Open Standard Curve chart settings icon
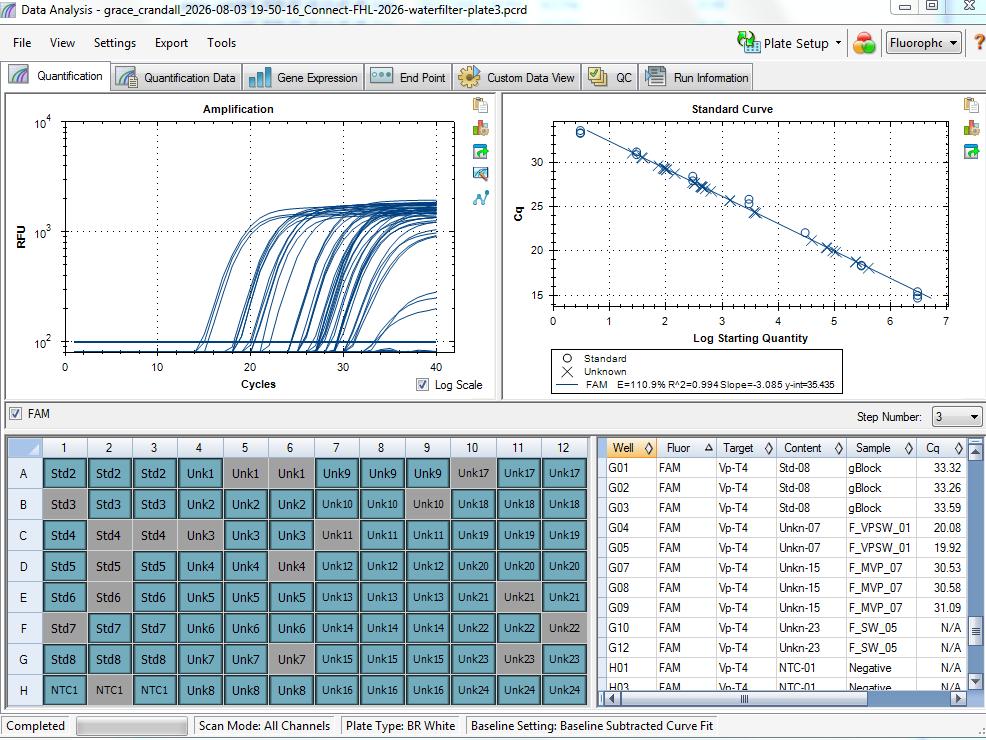Viewport: 986px width, 740px height. [x=972, y=128]
